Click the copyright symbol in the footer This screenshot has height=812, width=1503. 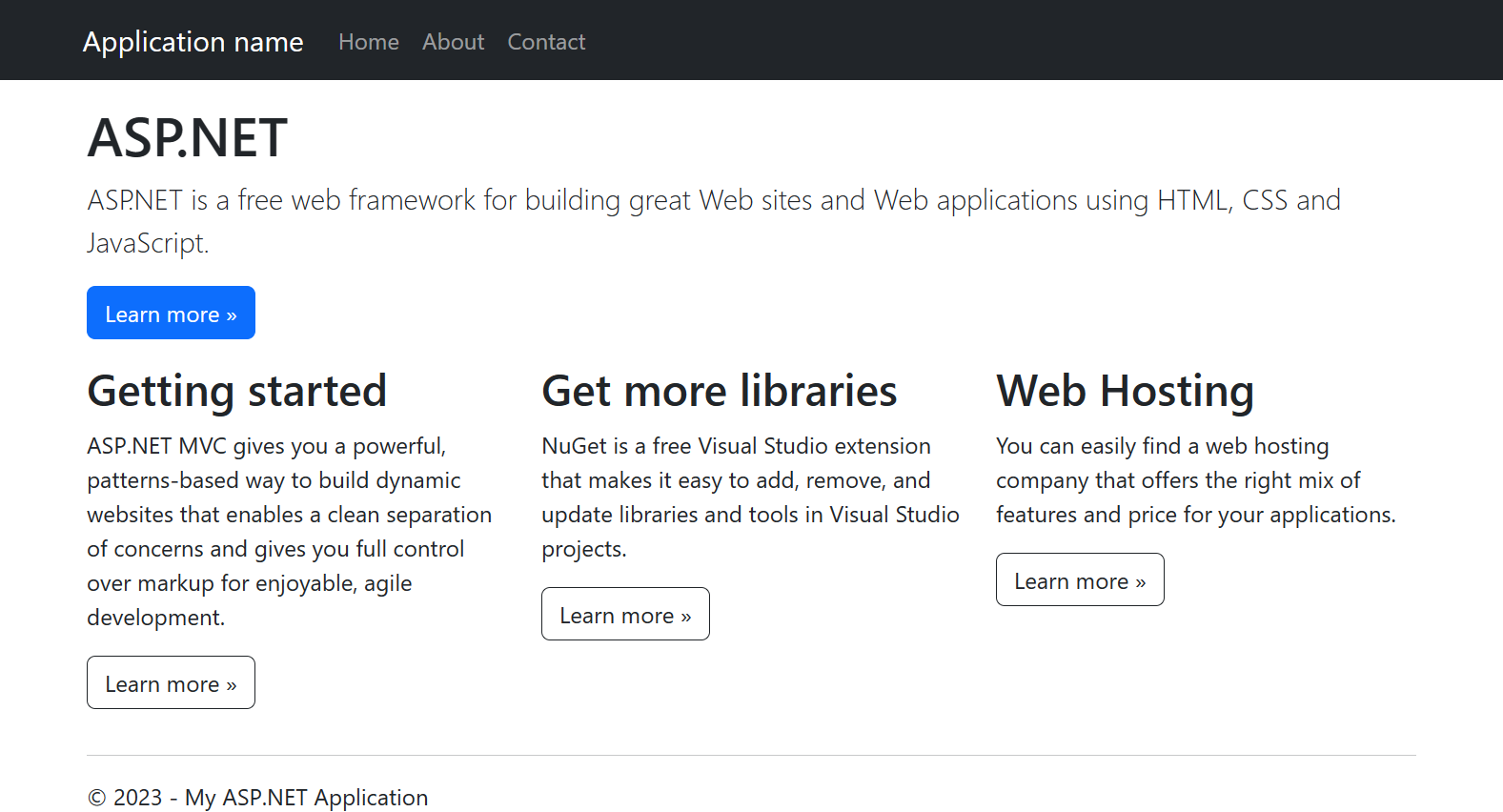coord(96,798)
